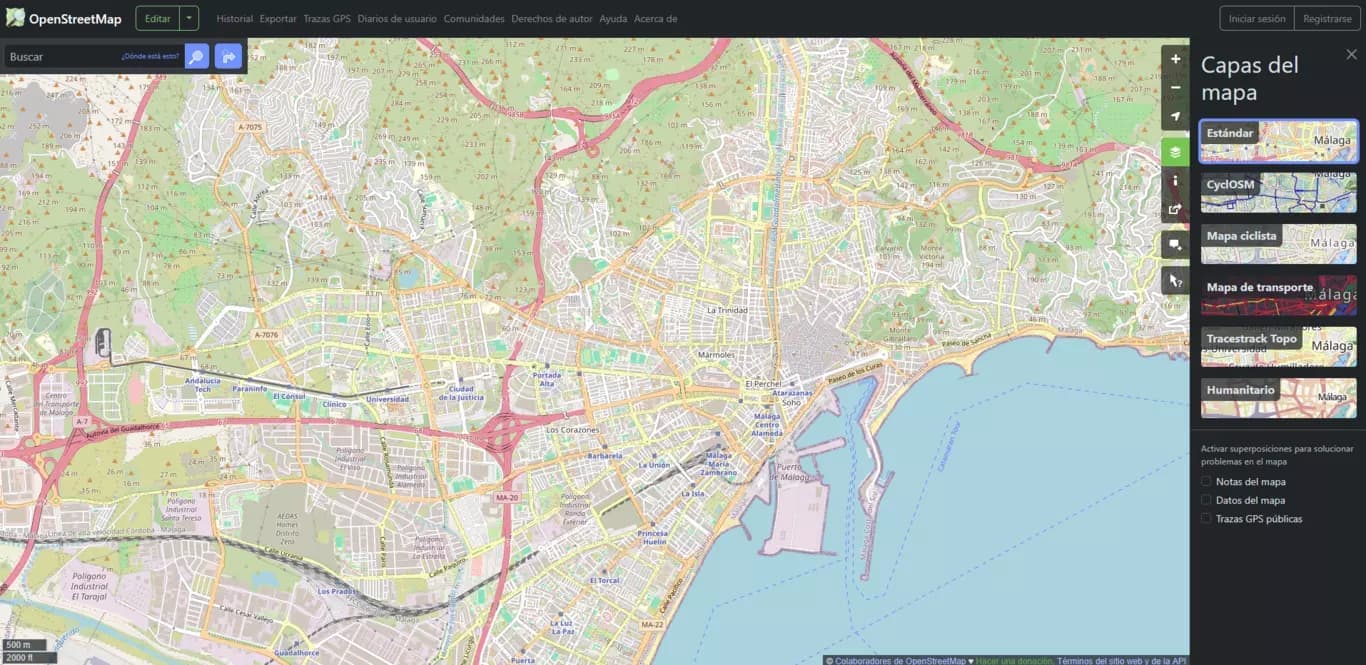Click the Guadalhorce label
1366x665 pixels.
point(296,652)
